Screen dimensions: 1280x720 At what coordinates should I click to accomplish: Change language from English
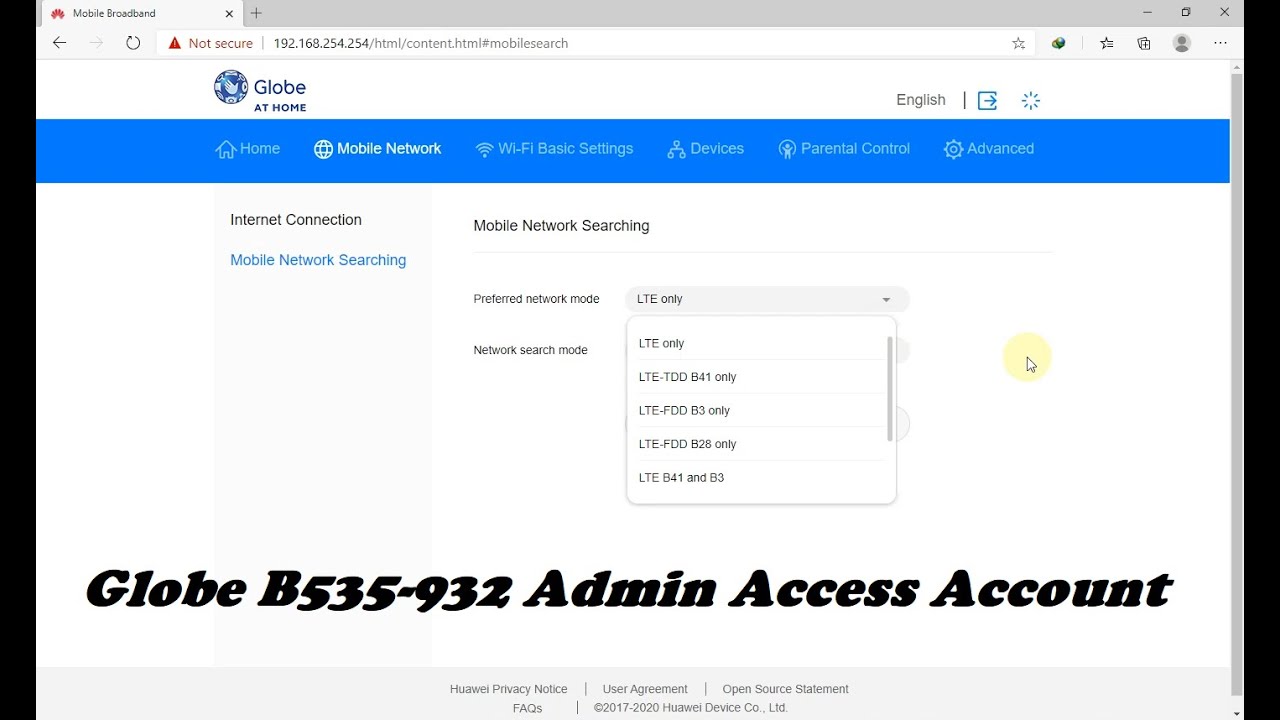[920, 100]
